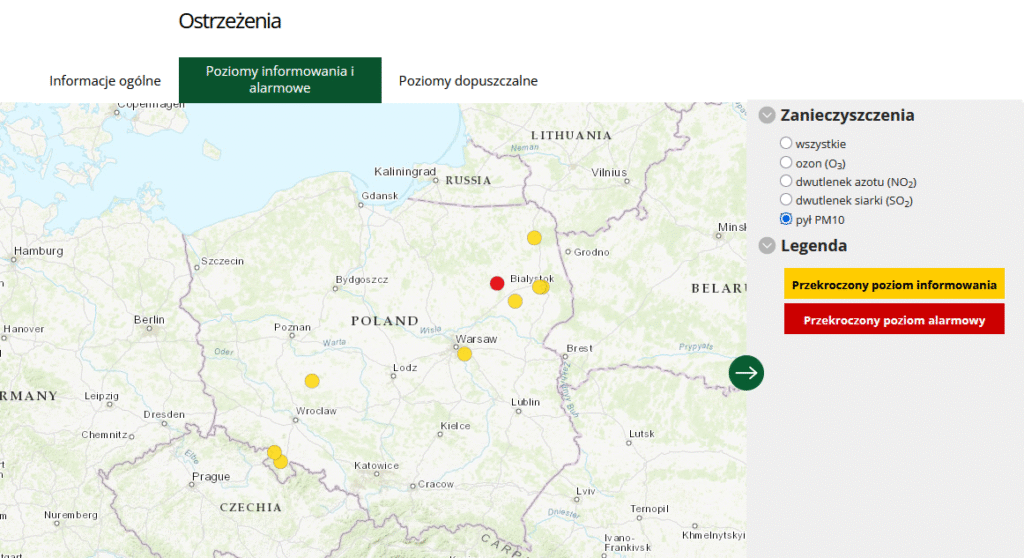Image resolution: width=1024 pixels, height=558 pixels.
Task: Click the Berlin city label
Action: [149, 320]
